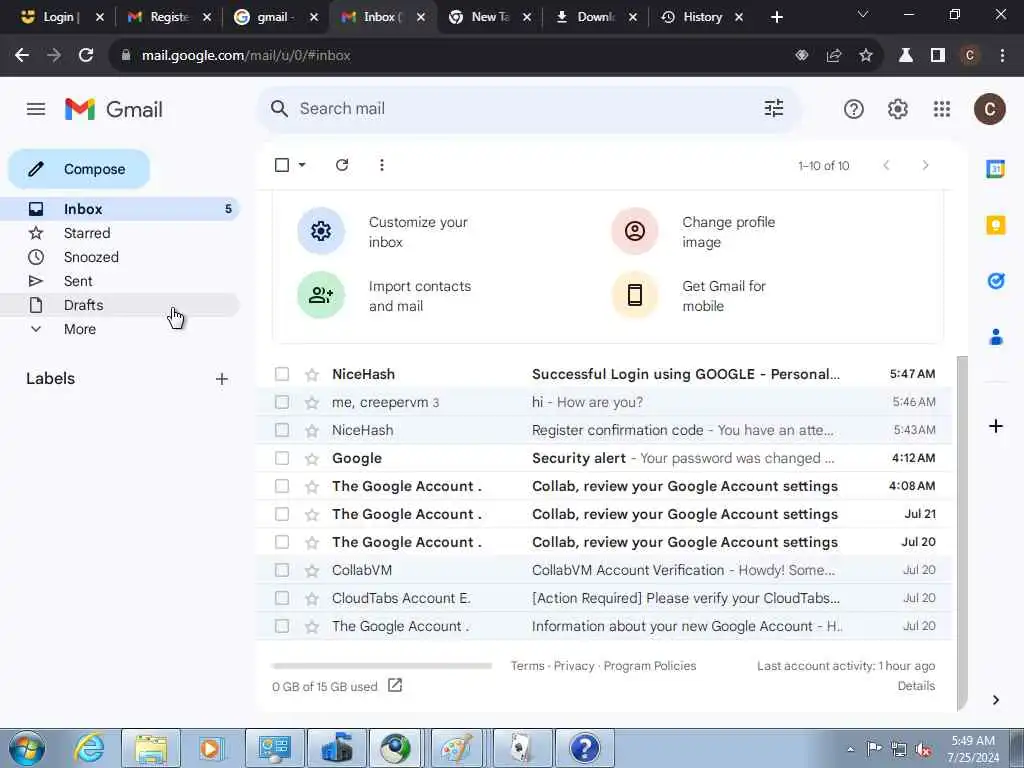1024x768 pixels.
Task: Get add-ons with the side panel plus icon
Action: click(995, 426)
